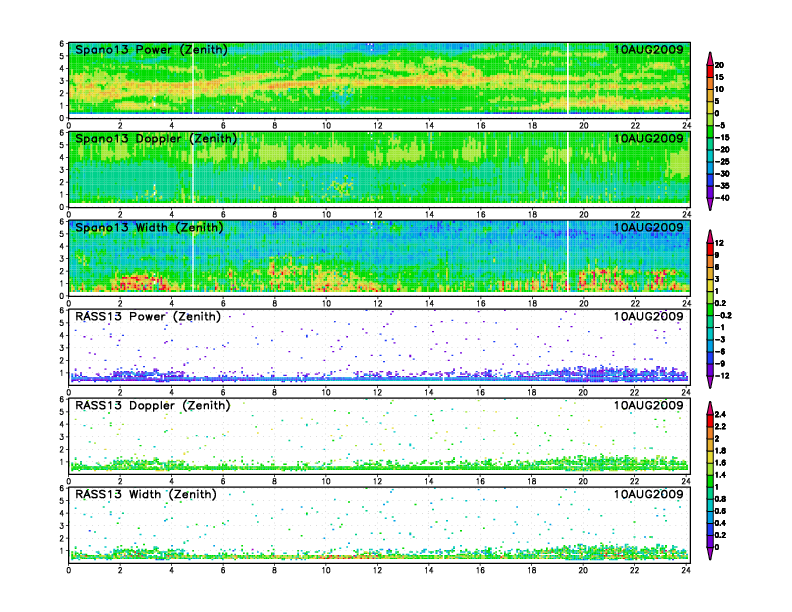This screenshot has width=792, height=612.
Task: Click the hour '14' tick under RASS13 Width panel
Action: (429, 570)
